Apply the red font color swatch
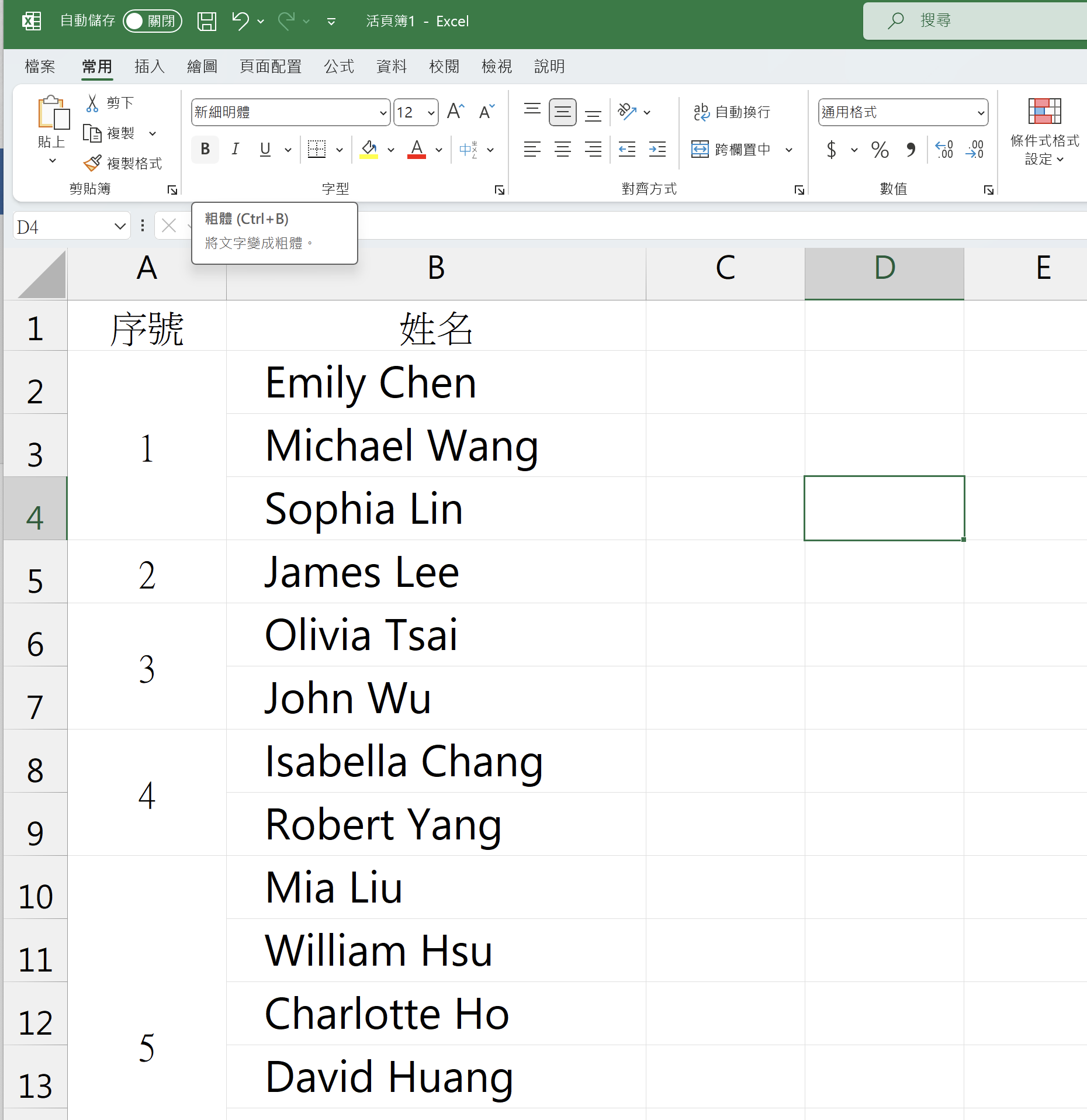 click(x=416, y=150)
